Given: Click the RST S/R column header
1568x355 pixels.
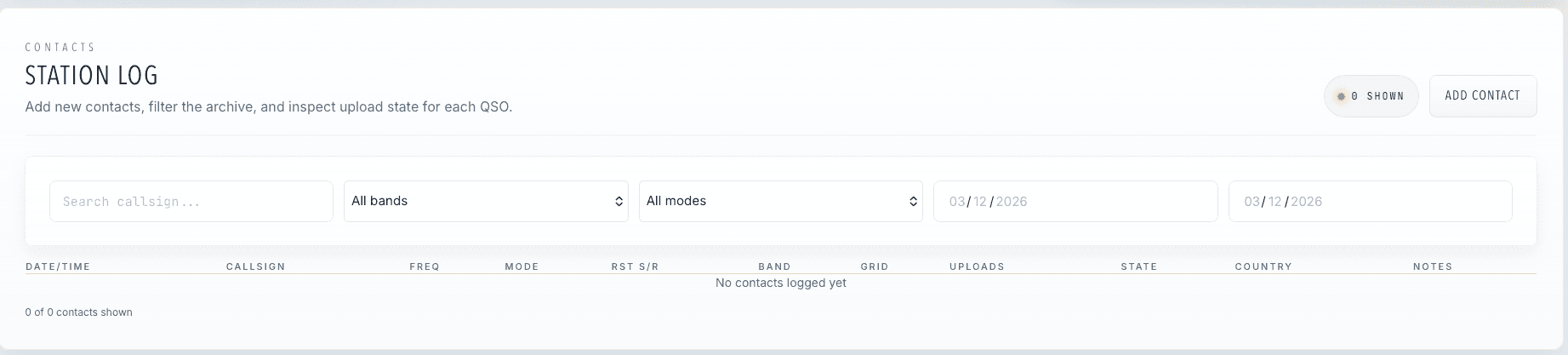Looking at the screenshot, I should pos(635,266).
